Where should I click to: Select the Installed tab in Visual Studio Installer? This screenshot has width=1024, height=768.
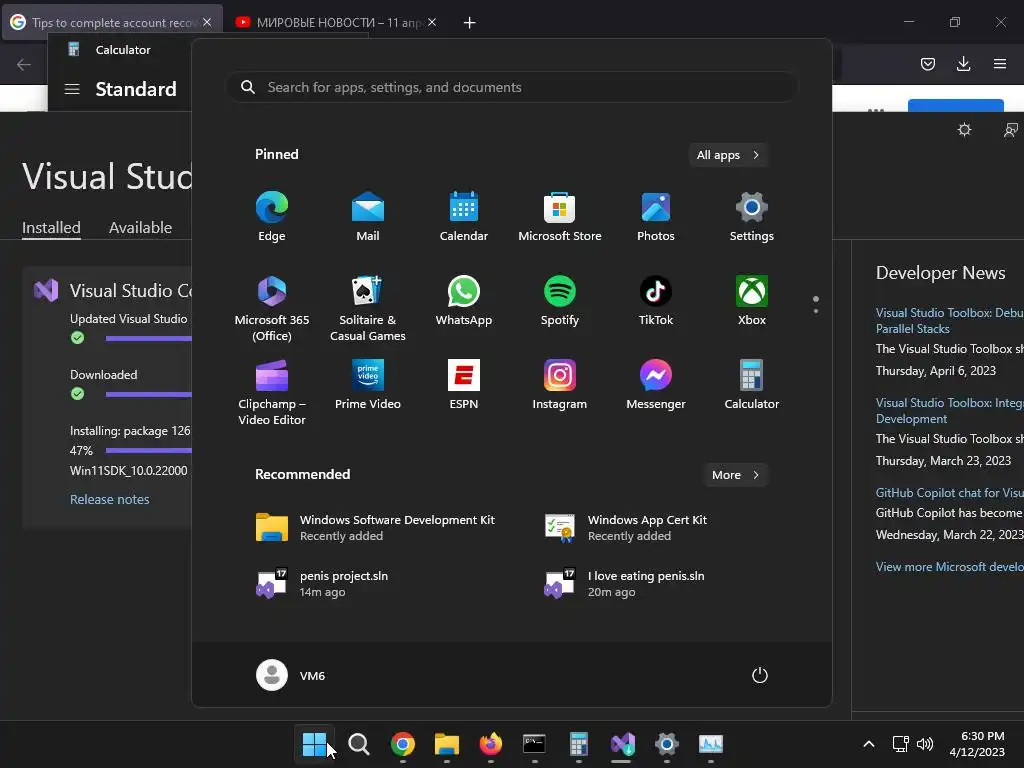[x=51, y=227]
